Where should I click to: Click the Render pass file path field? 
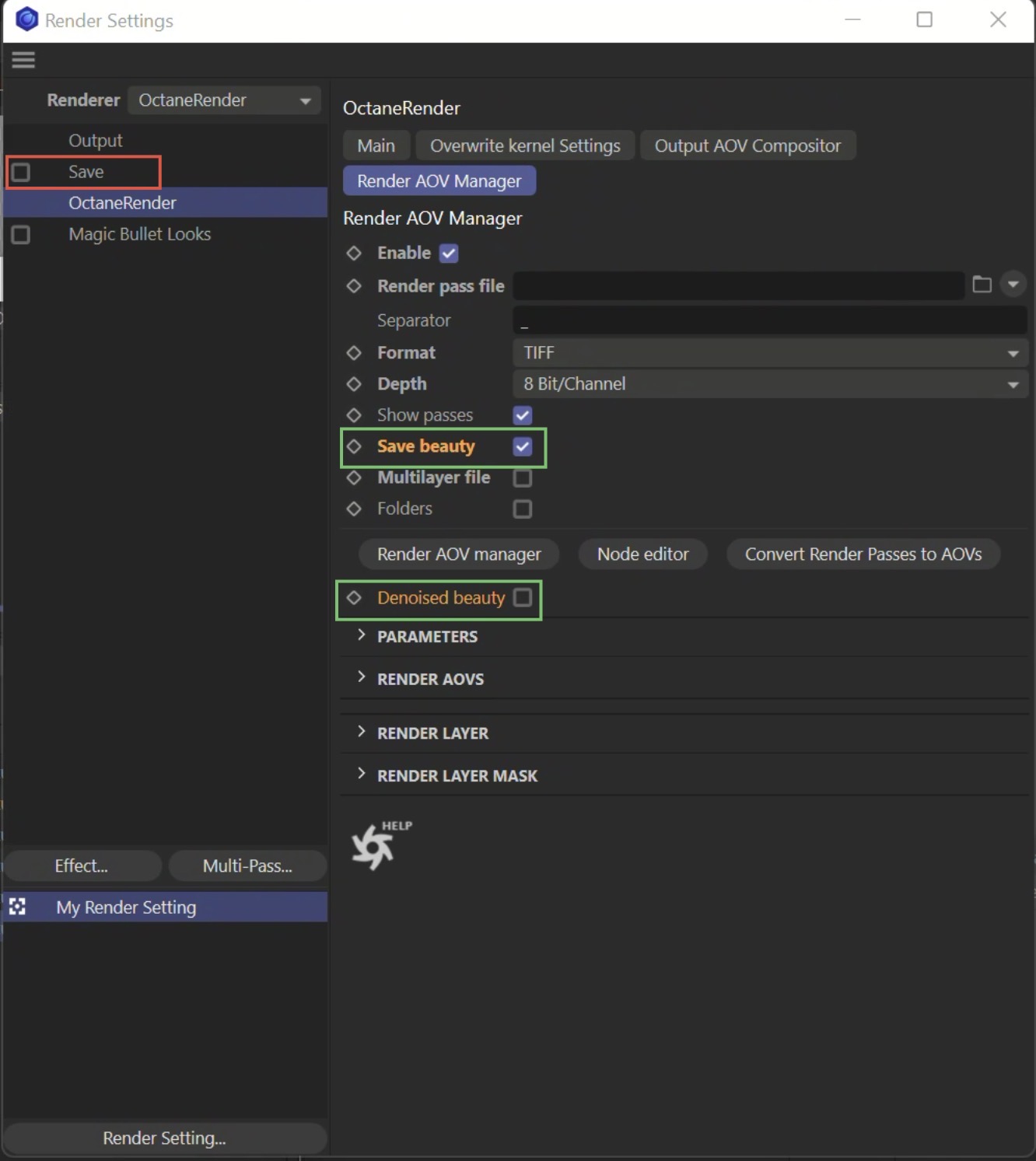738,285
